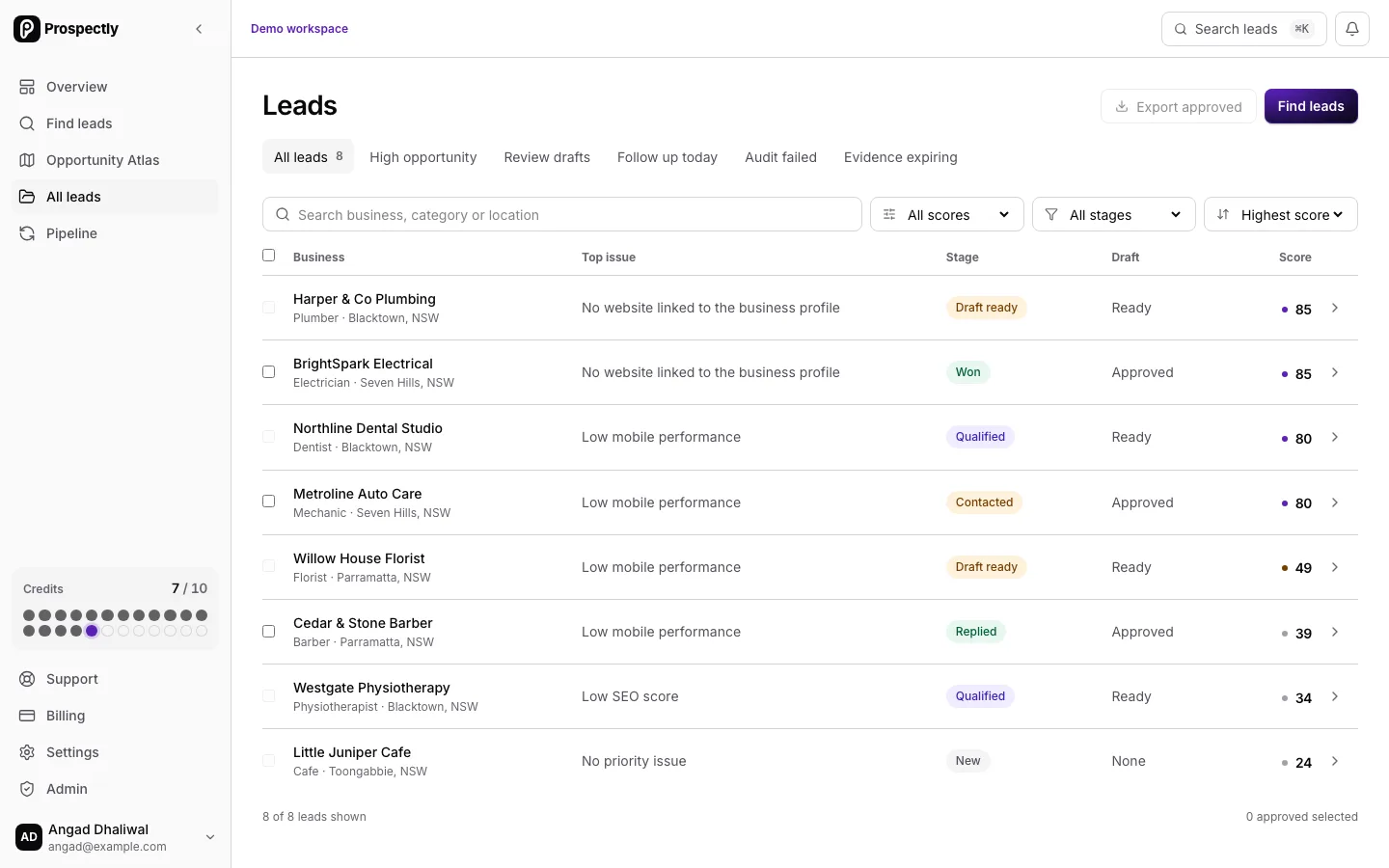Screen dimensions: 1389x868
Task: Click the Contacted stage badge
Action: coord(984,502)
